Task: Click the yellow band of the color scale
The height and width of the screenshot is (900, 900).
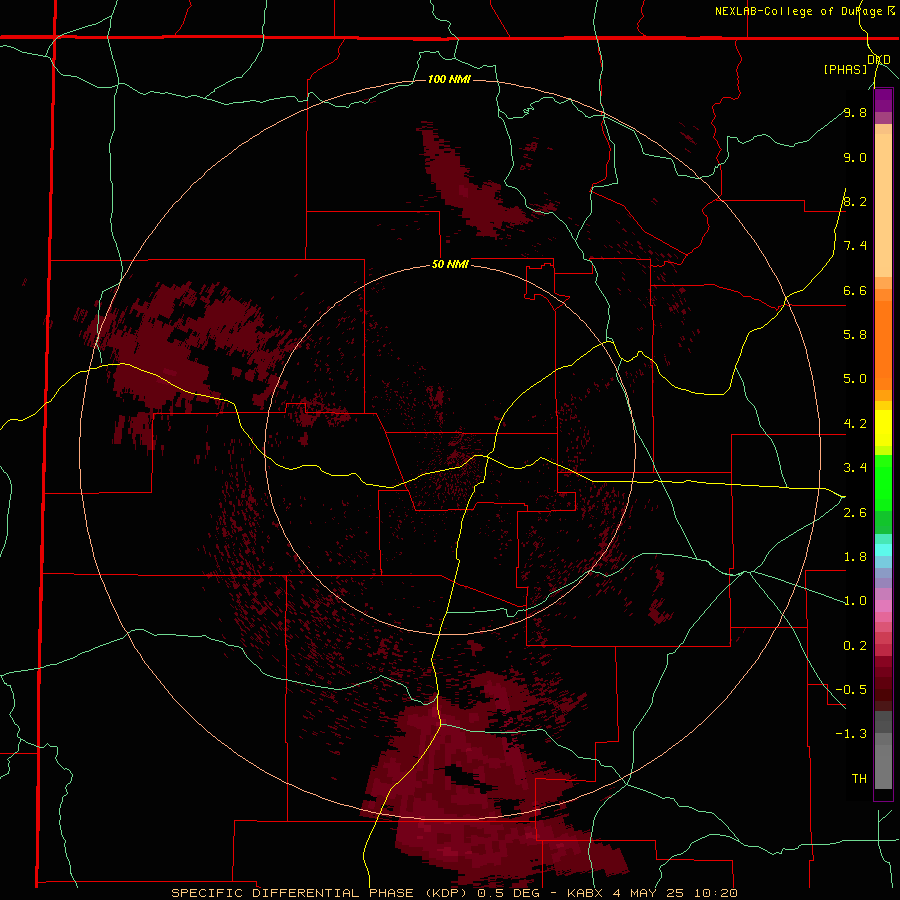Action: click(883, 428)
